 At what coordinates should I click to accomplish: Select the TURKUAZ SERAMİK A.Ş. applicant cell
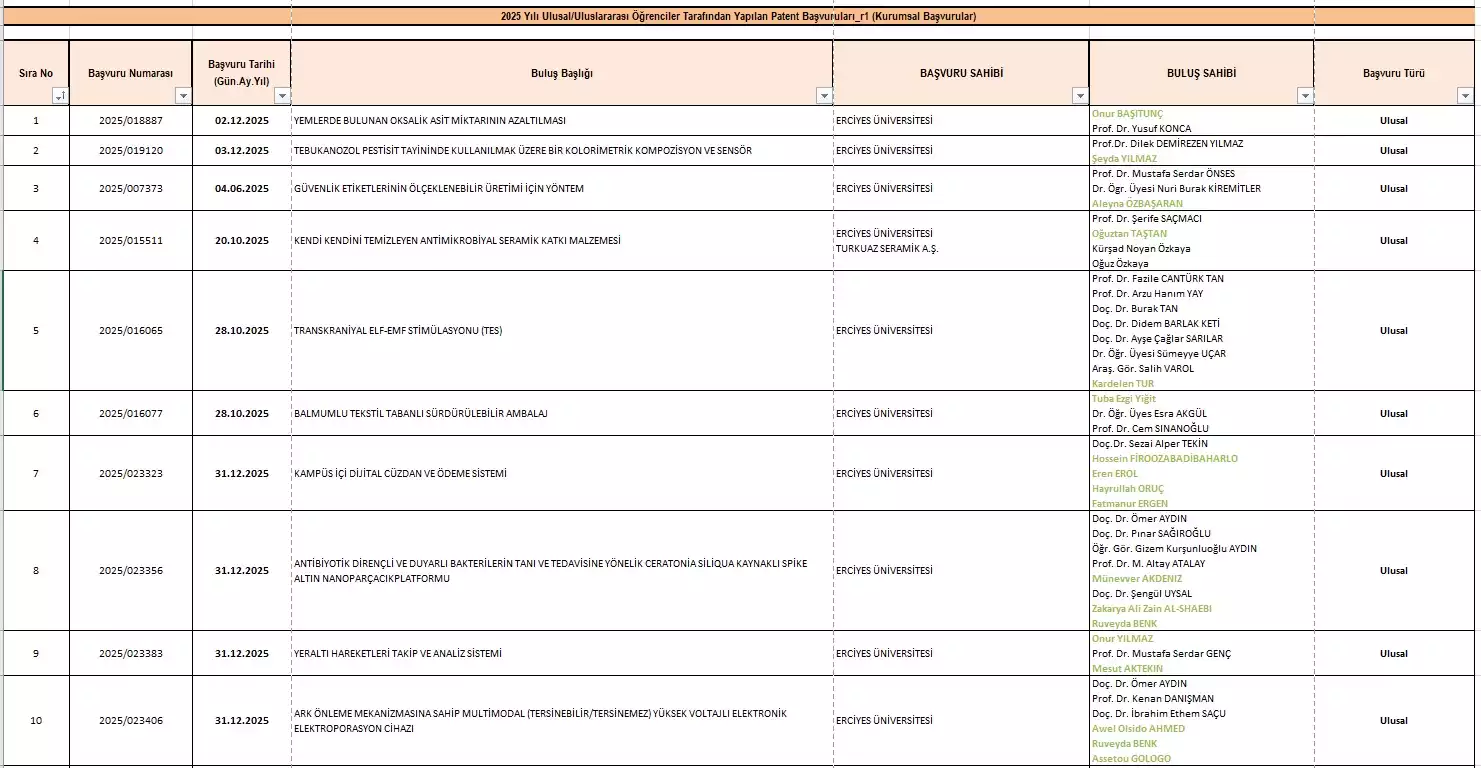point(887,248)
